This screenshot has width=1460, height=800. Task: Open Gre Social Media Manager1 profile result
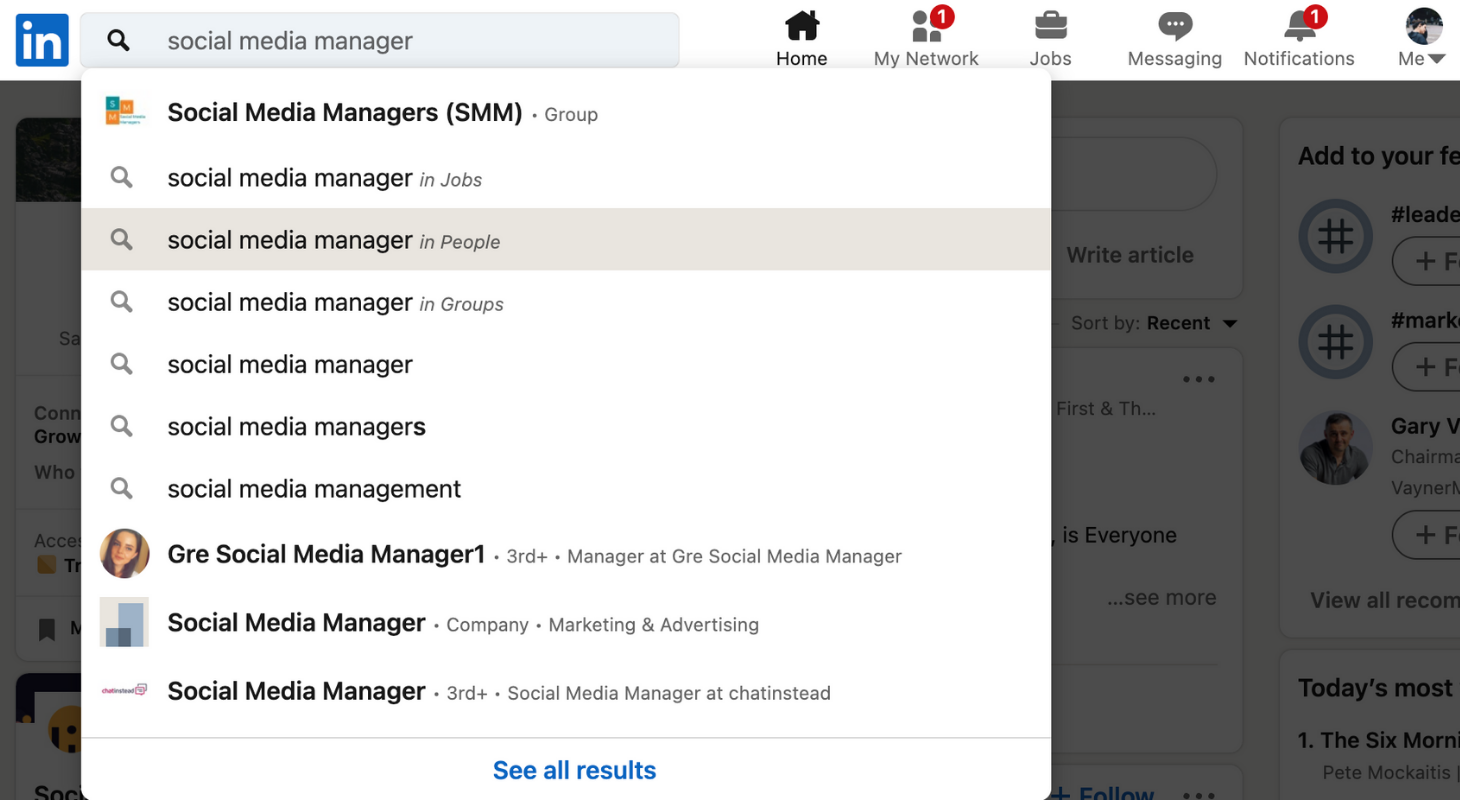point(566,554)
